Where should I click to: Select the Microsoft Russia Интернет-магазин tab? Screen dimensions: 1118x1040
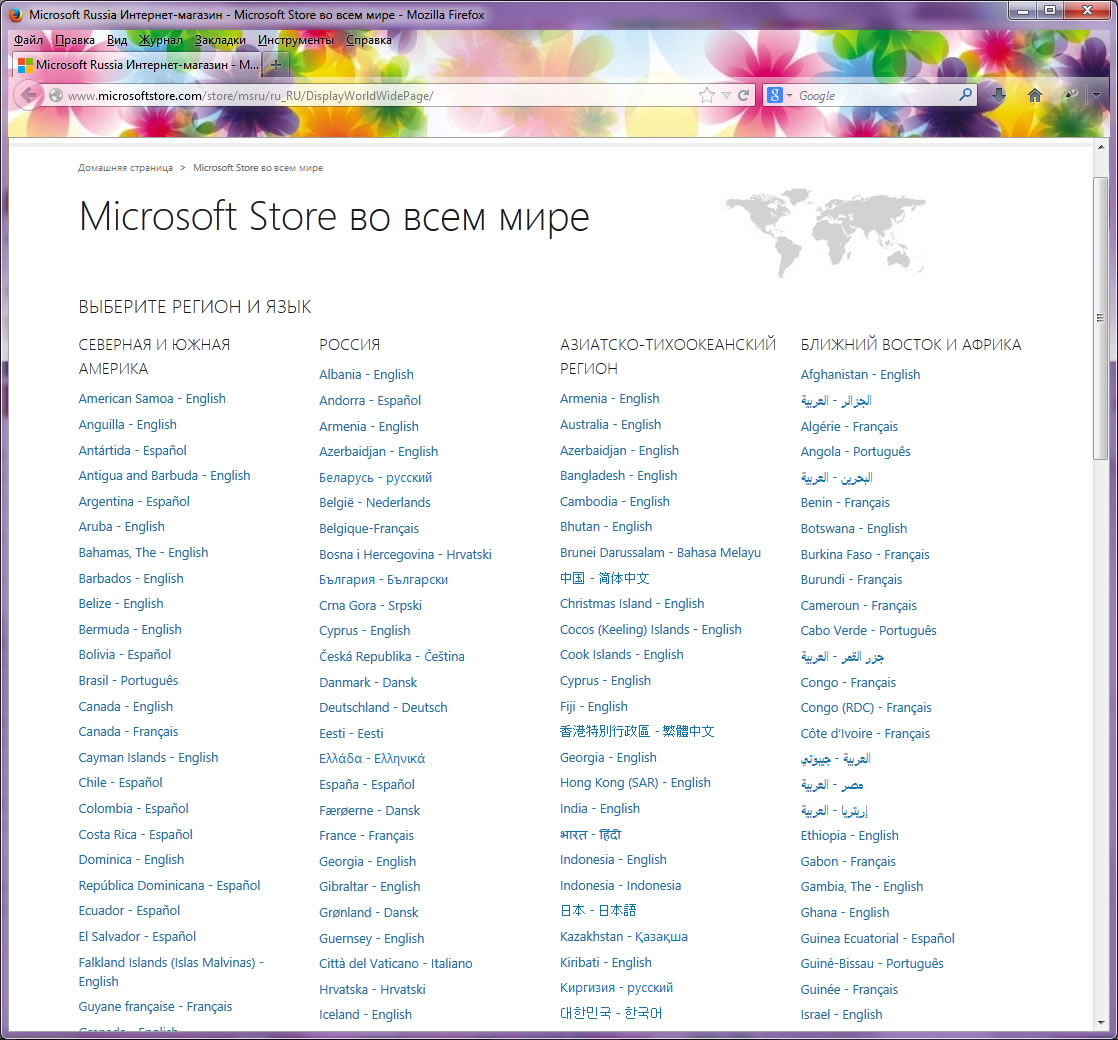coord(137,65)
